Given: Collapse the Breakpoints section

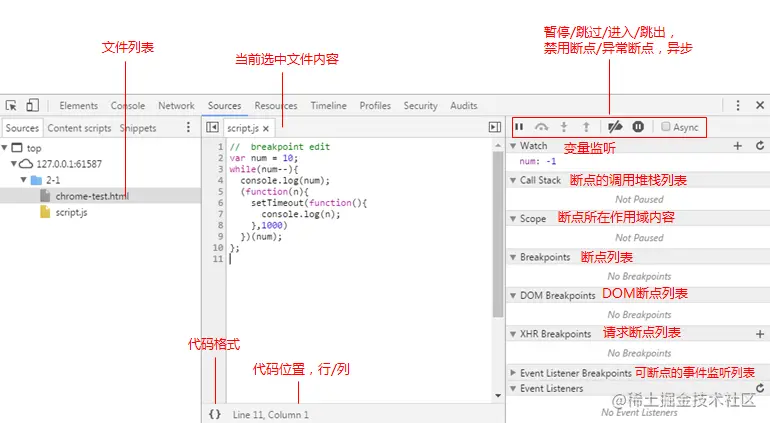Looking at the screenshot, I should pyautogui.click(x=513, y=257).
